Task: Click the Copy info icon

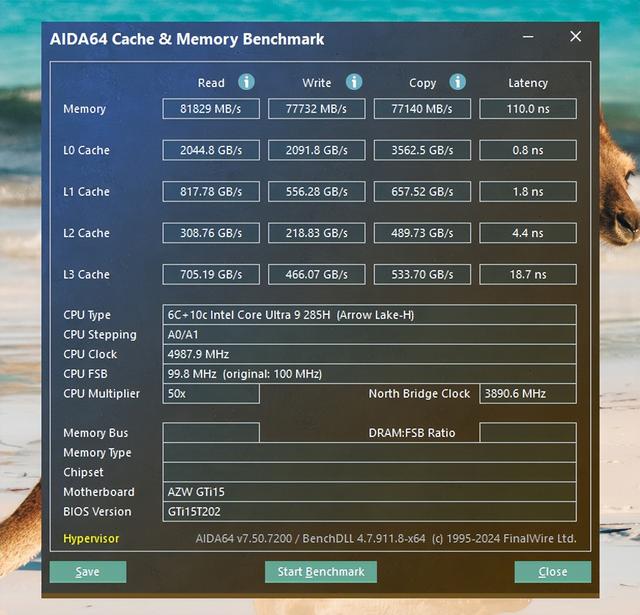Action: click(458, 82)
